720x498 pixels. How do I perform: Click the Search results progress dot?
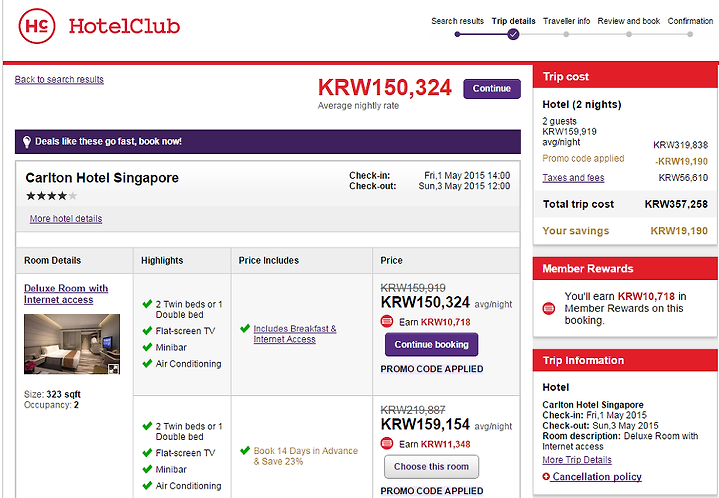pyautogui.click(x=457, y=34)
